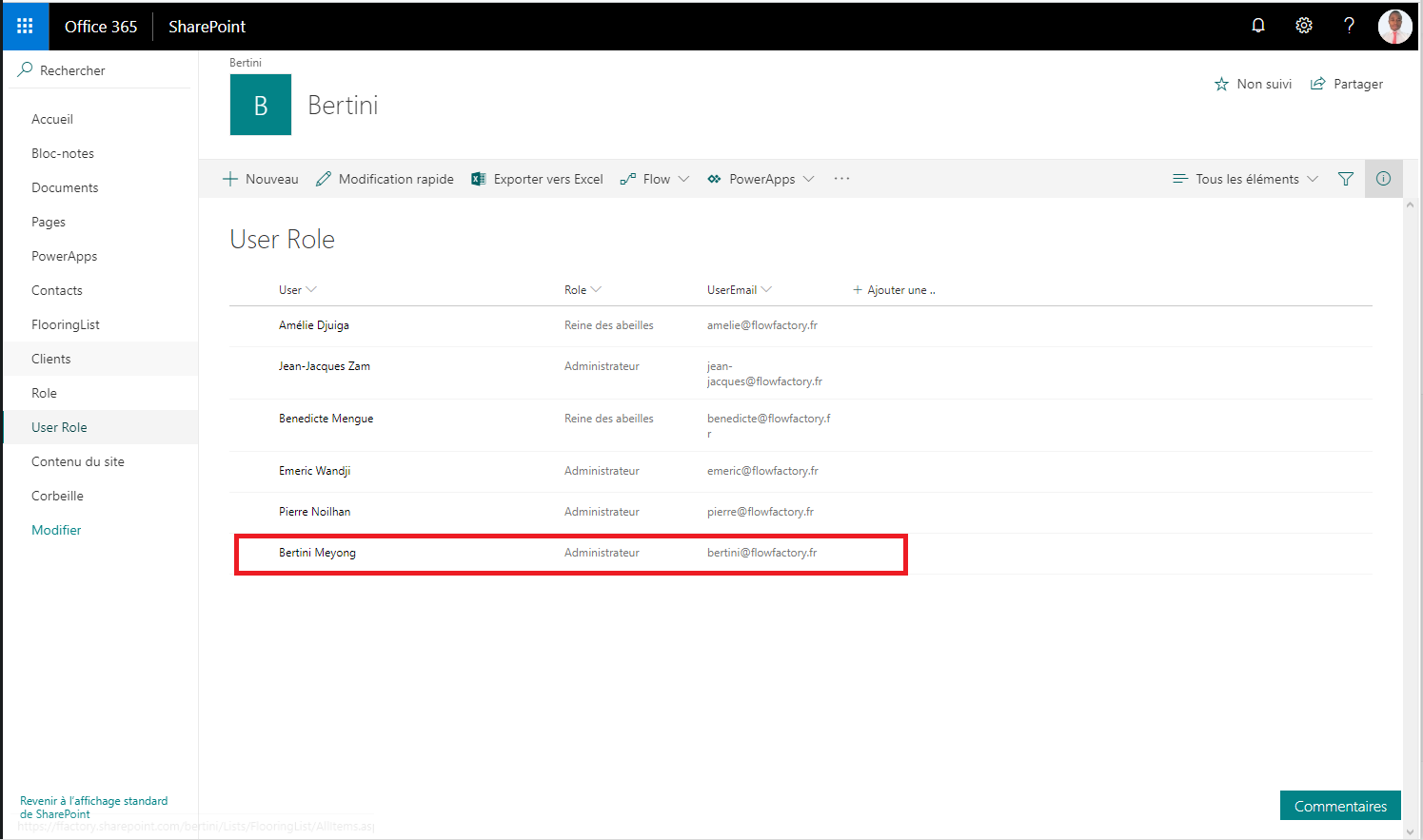This screenshot has width=1423, height=840.
Task: Open the filter pane funnel icon
Action: [1346, 179]
